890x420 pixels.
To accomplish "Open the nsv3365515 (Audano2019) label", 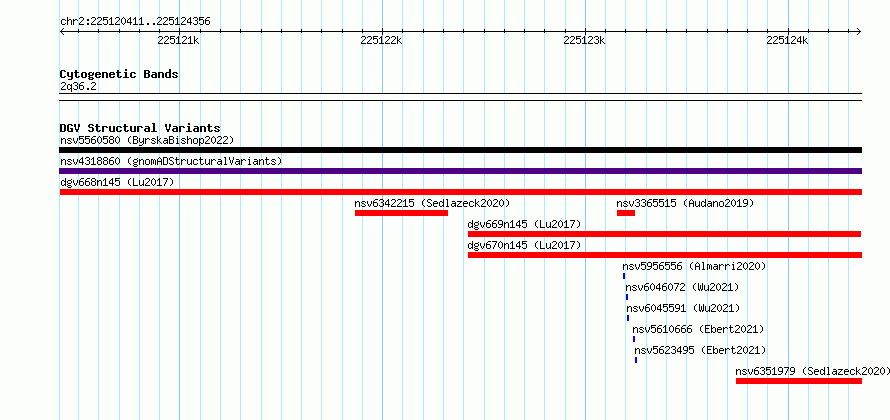I will tap(685, 203).
